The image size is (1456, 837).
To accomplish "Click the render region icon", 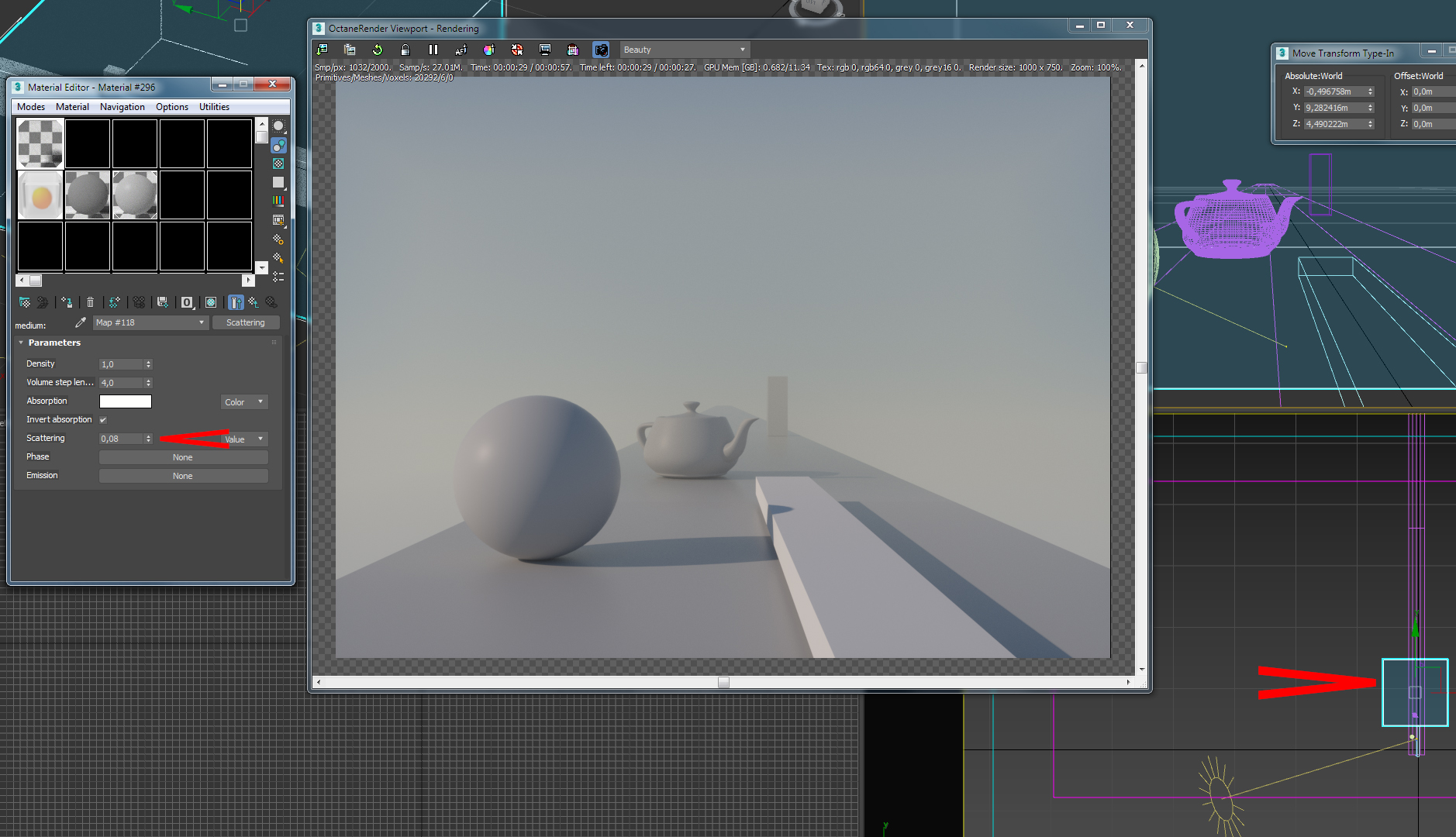I will (x=573, y=50).
